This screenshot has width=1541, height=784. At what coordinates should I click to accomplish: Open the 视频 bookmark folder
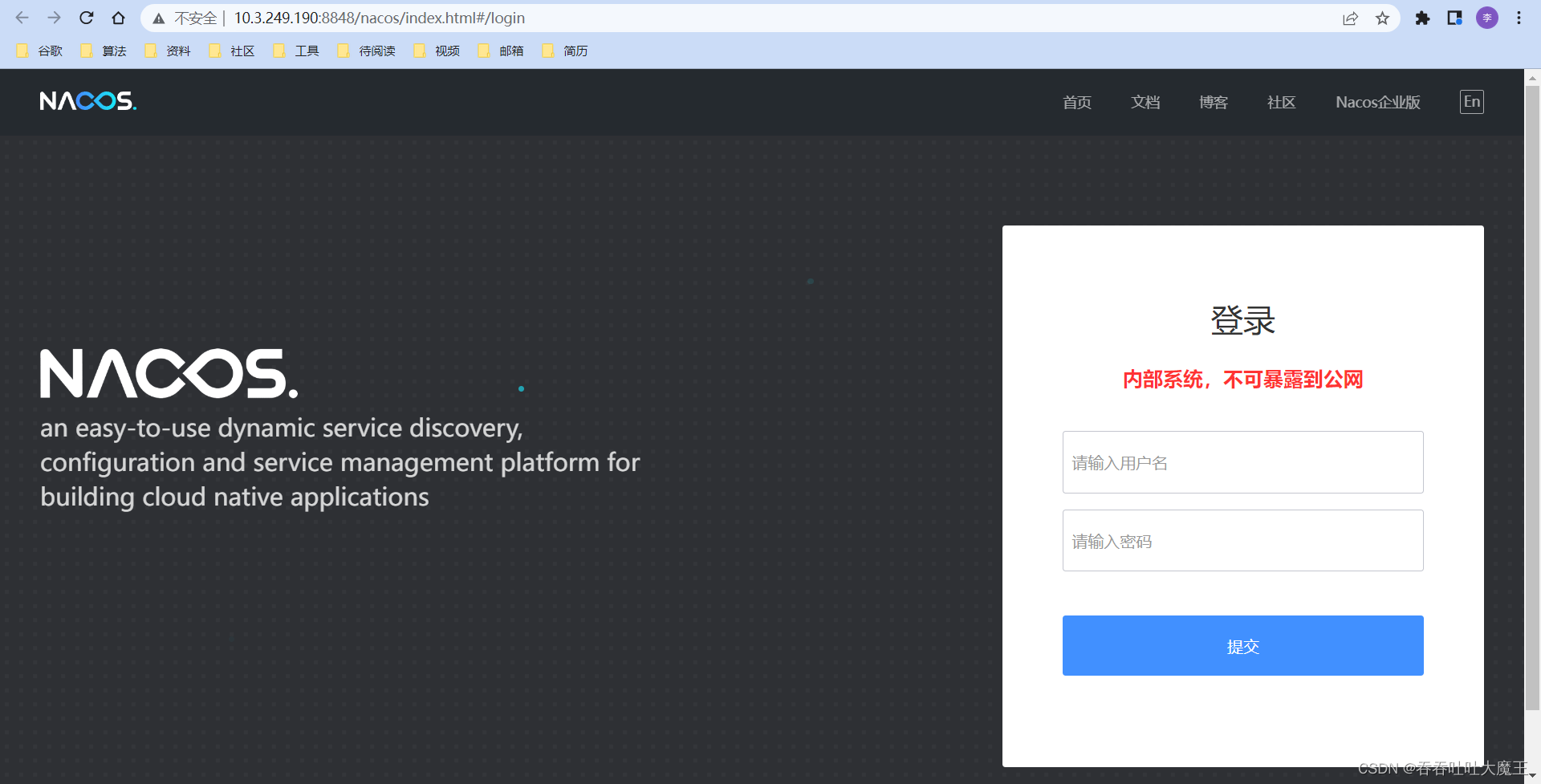coord(437,51)
